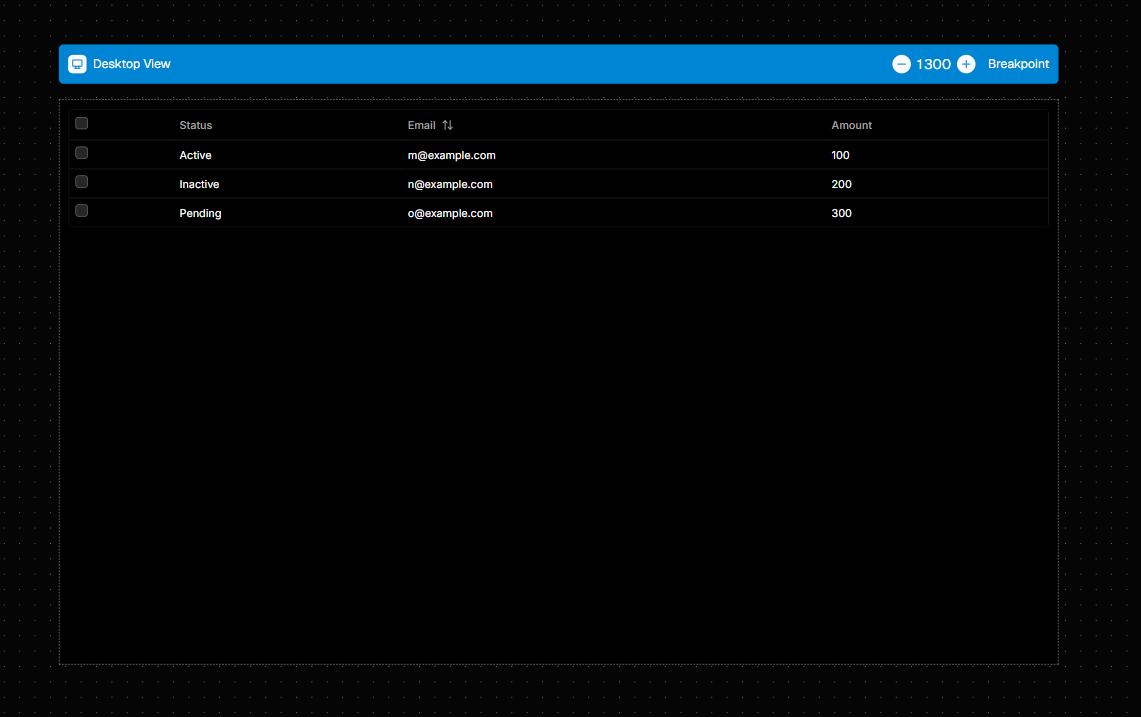Screen dimensions: 1141x717
Task: Toggle the select-all checkbox in the header
Action: 81,122
